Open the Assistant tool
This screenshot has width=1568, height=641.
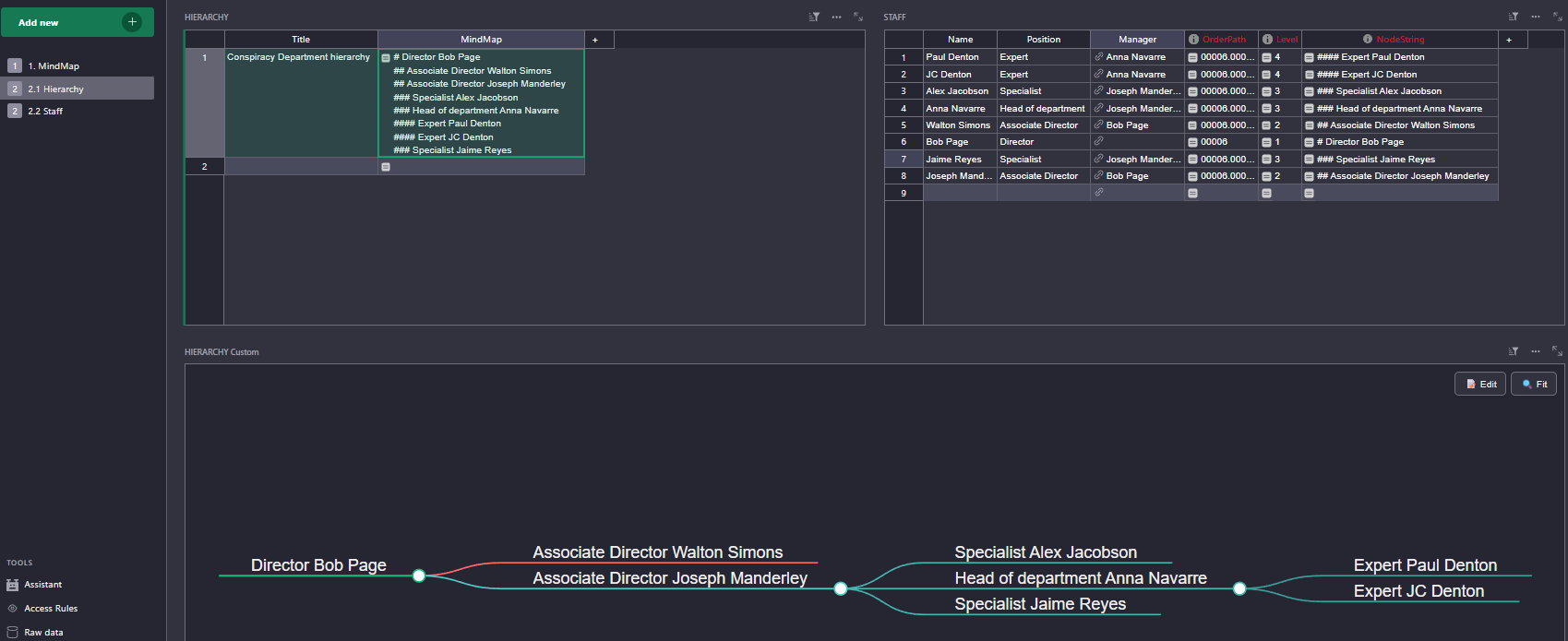tap(42, 585)
